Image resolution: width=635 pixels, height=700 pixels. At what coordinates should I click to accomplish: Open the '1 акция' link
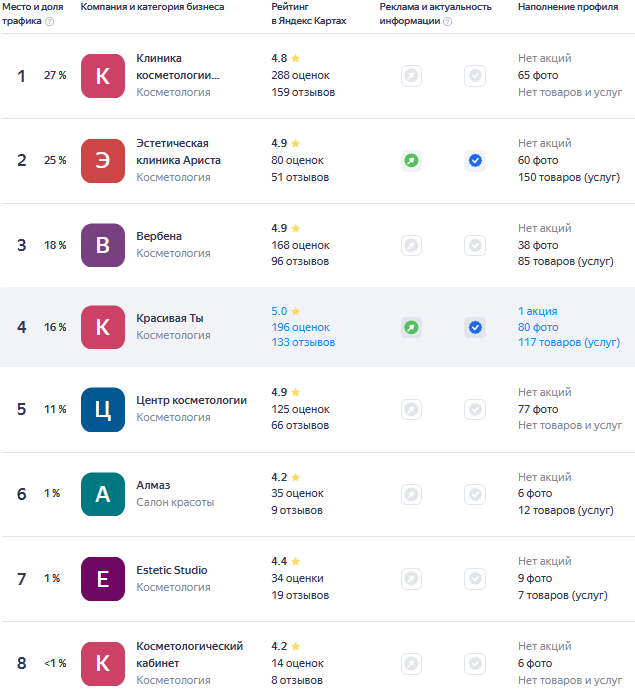pos(538,311)
